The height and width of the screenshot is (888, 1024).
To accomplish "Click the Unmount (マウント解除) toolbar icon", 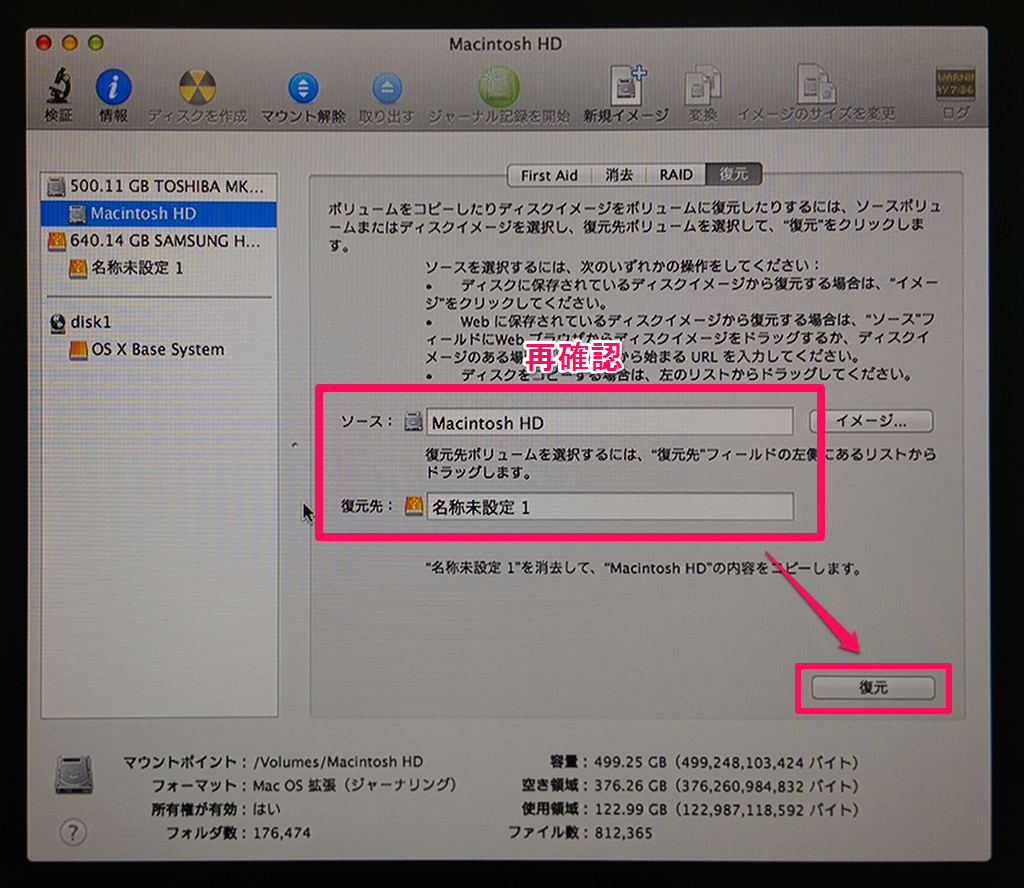I will pyautogui.click(x=303, y=88).
